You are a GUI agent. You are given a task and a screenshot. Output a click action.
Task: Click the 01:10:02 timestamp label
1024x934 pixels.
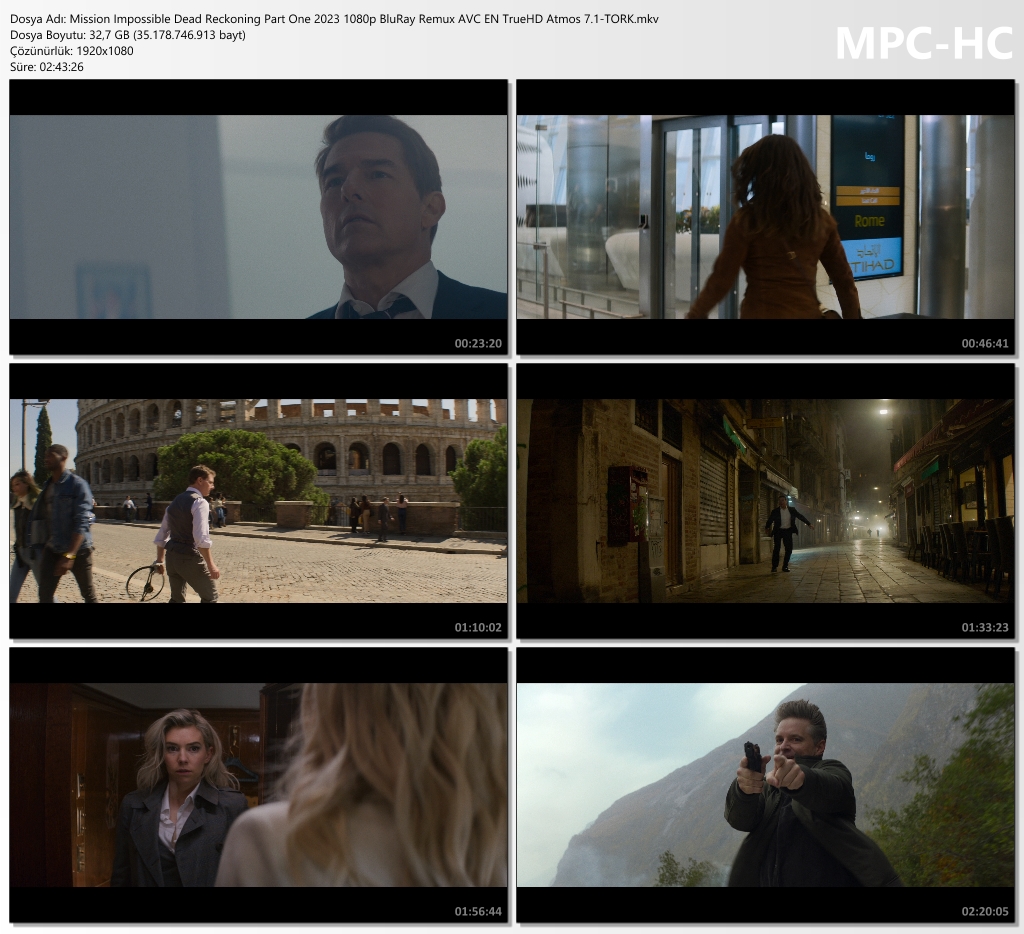tap(478, 627)
